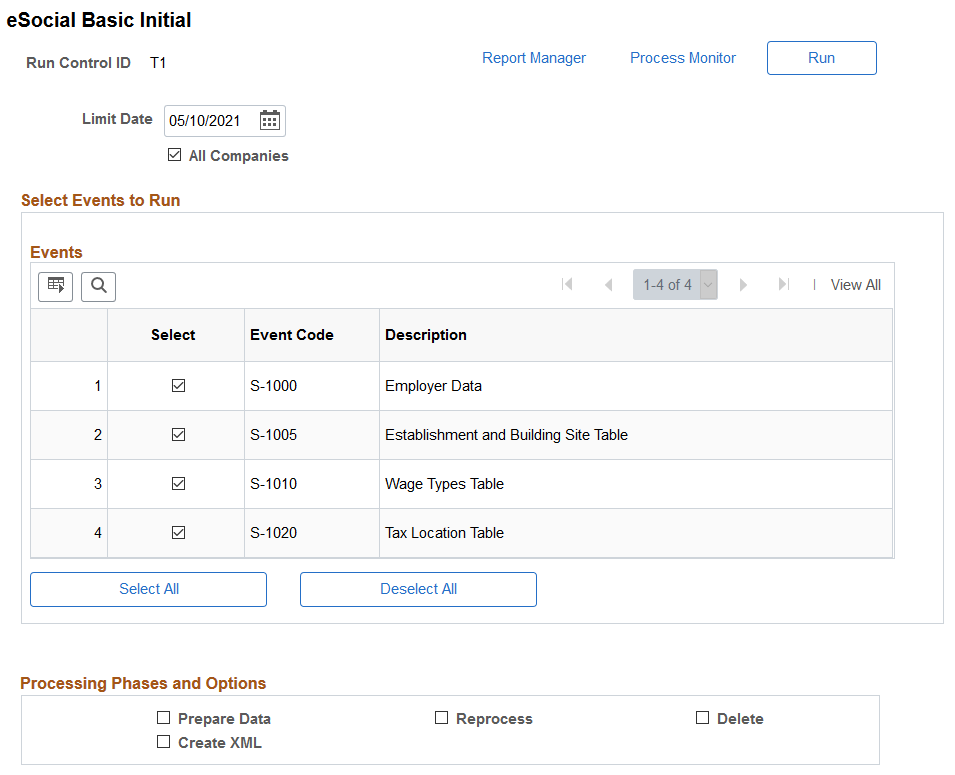Enable the Prepare Data option
The height and width of the screenshot is (775, 955).
click(163, 718)
